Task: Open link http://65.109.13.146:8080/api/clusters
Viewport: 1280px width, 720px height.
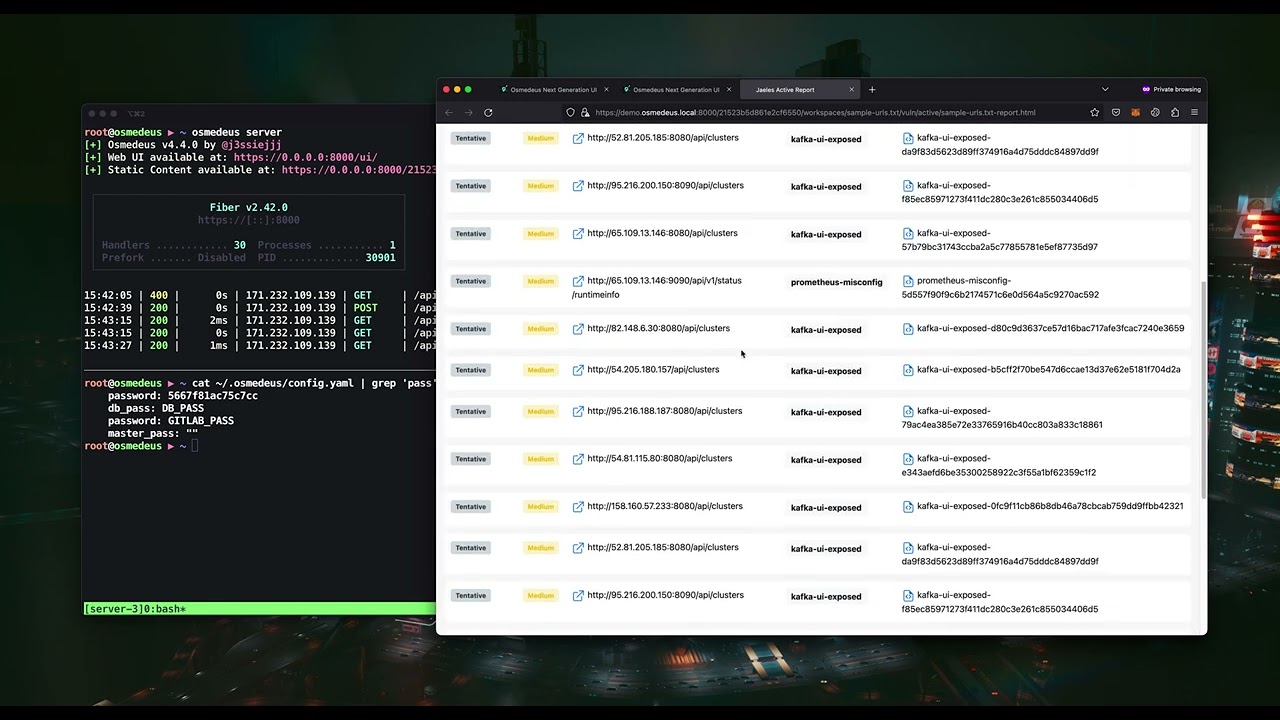Action: pos(662,233)
